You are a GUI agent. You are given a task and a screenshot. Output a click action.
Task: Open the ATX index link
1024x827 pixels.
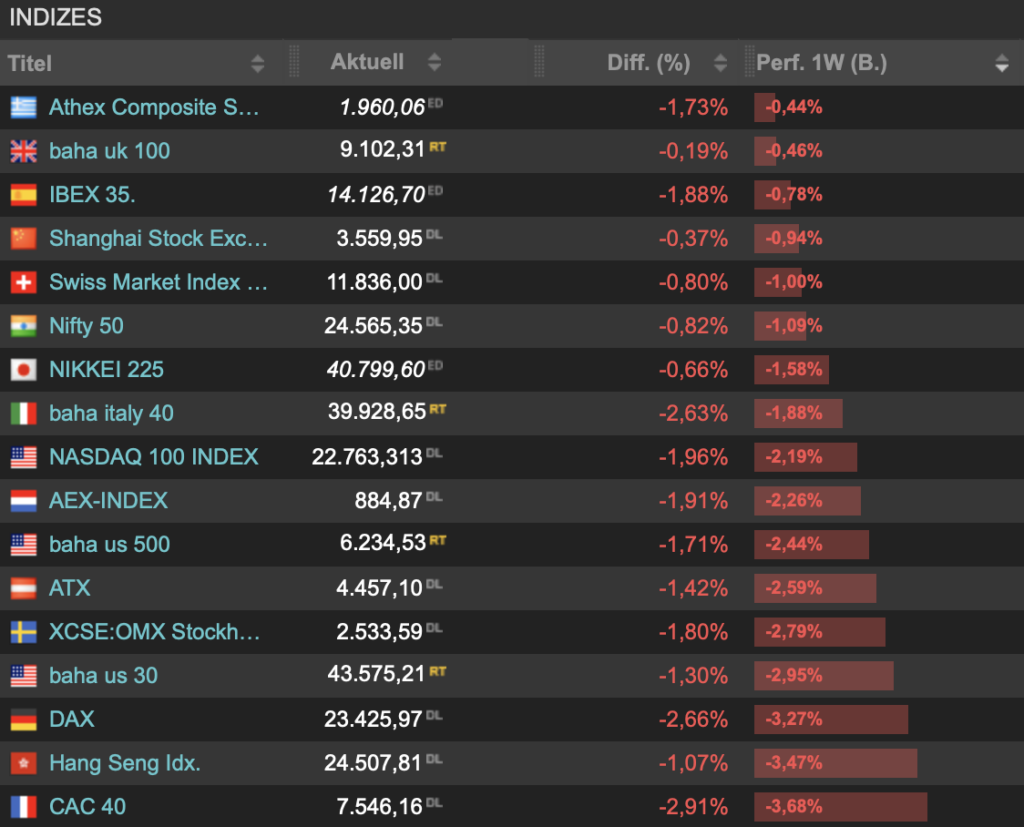click(70, 589)
